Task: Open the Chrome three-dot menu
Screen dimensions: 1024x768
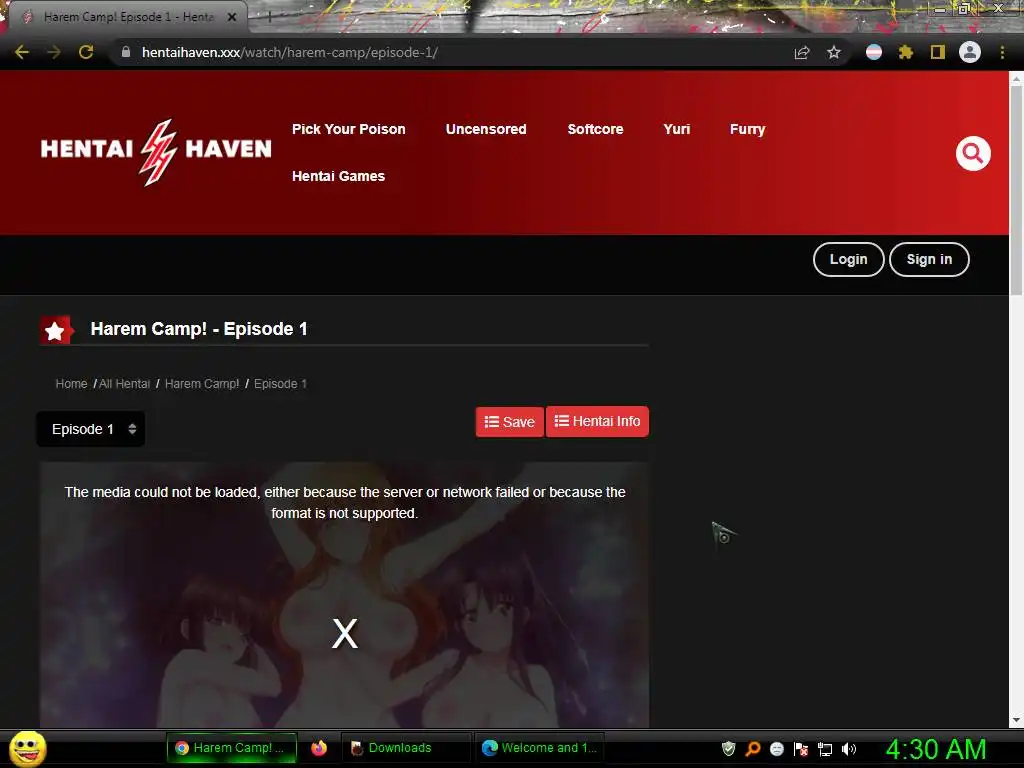Action: click(1002, 52)
